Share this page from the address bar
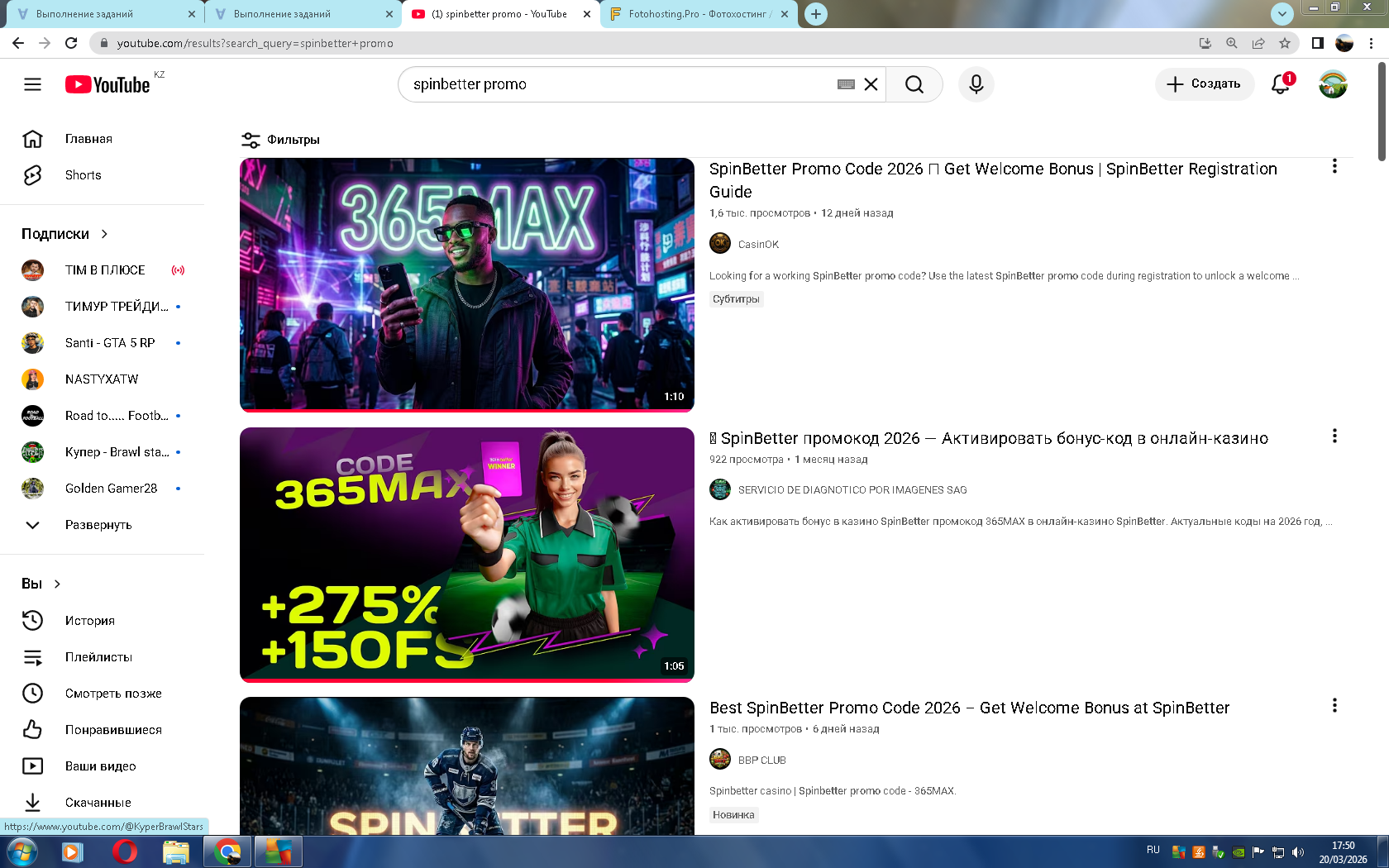Screen dimensions: 1389x868 (1258, 43)
